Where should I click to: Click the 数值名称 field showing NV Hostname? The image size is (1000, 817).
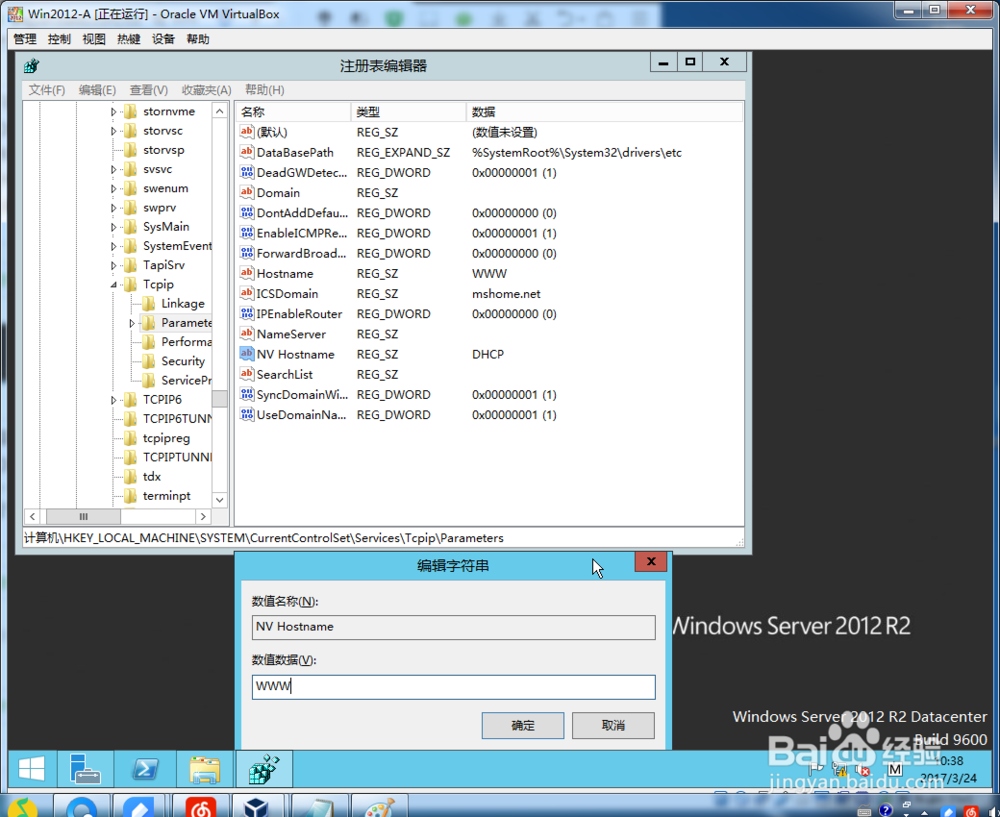coord(453,627)
